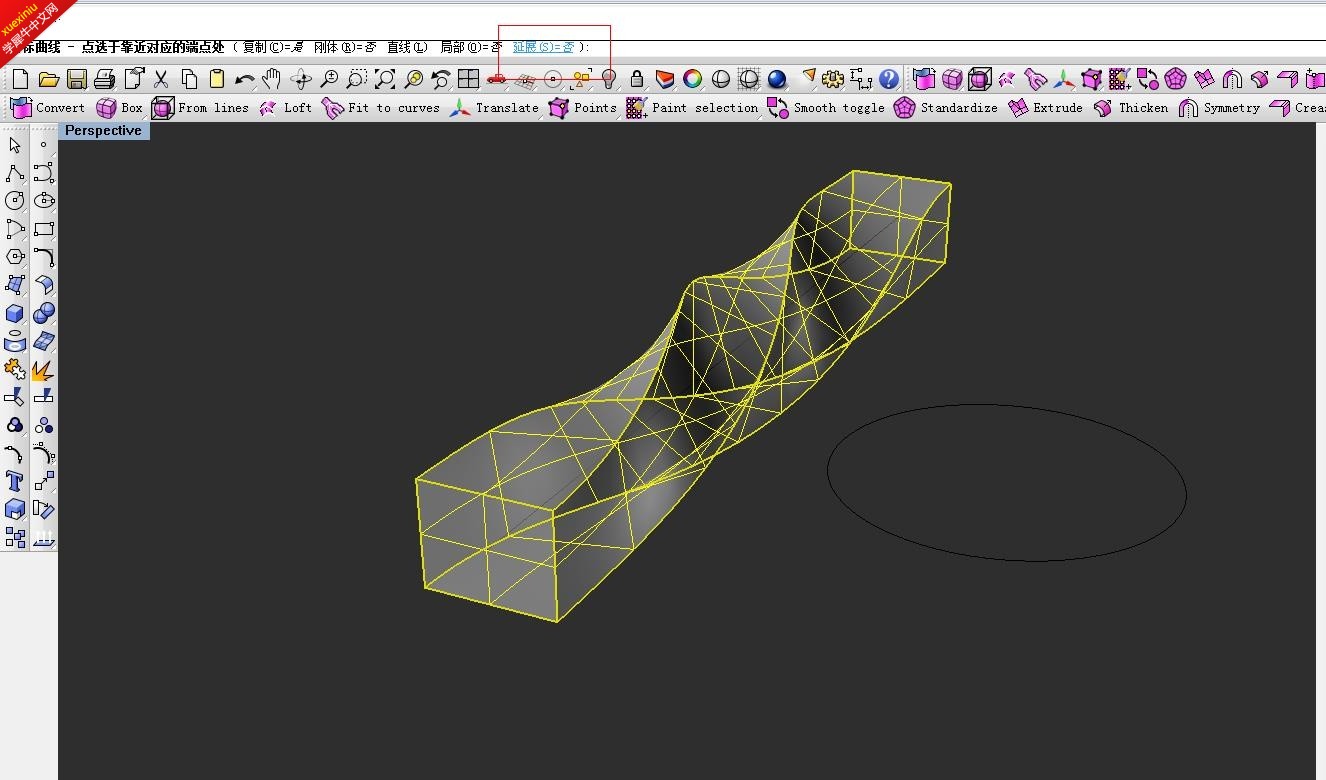Viewport: 1326px width, 780px height.
Task: Click the Zoom Extents icon
Action: pos(385,79)
